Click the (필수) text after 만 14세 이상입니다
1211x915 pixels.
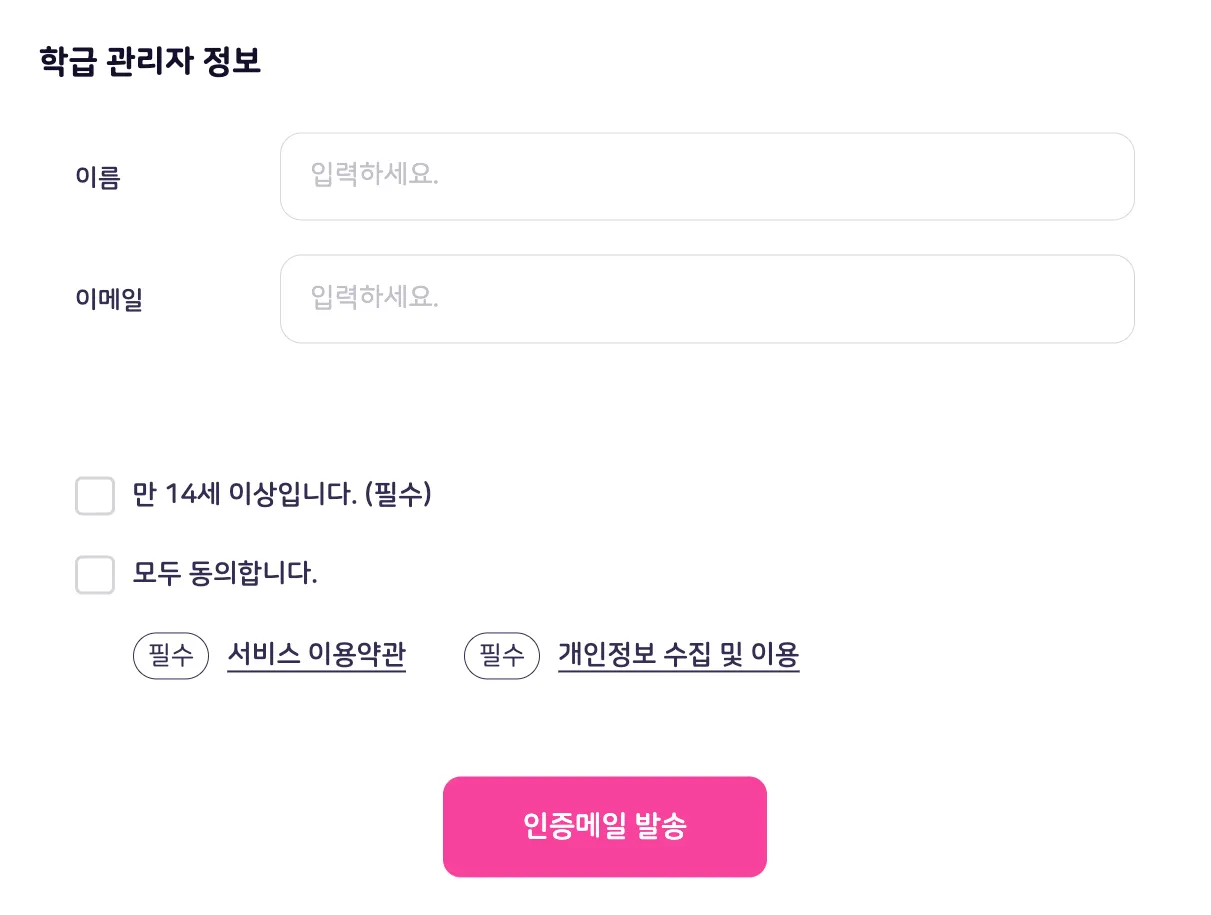point(398,494)
